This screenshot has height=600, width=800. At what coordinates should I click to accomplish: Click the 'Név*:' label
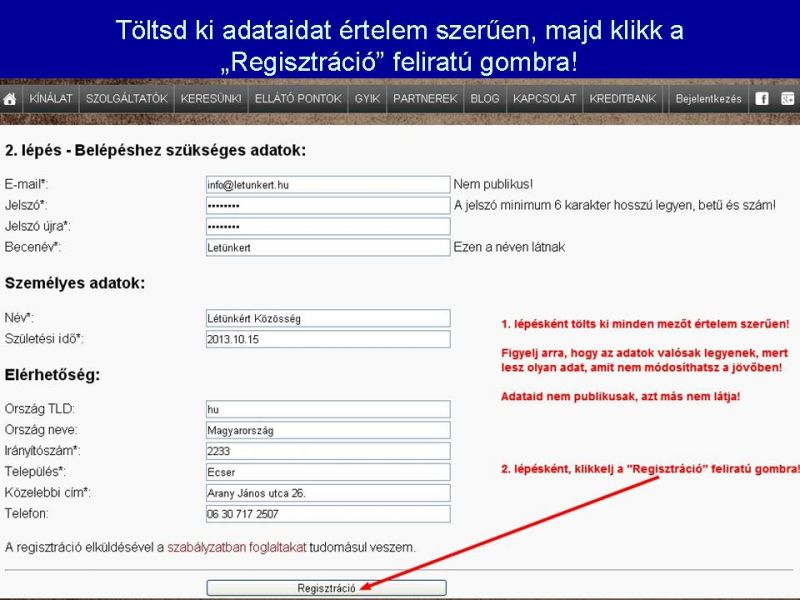click(19, 318)
